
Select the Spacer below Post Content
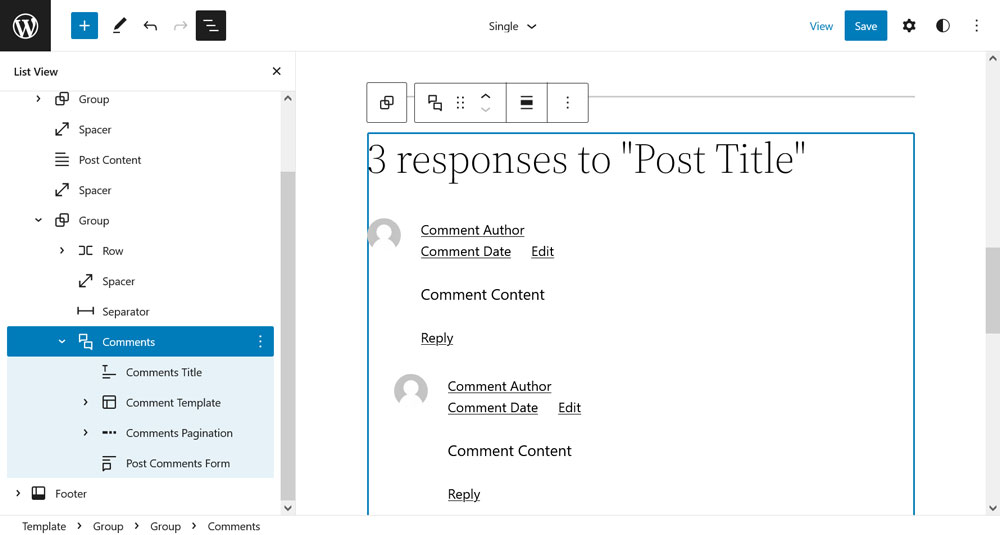pyautogui.click(x=62, y=190)
